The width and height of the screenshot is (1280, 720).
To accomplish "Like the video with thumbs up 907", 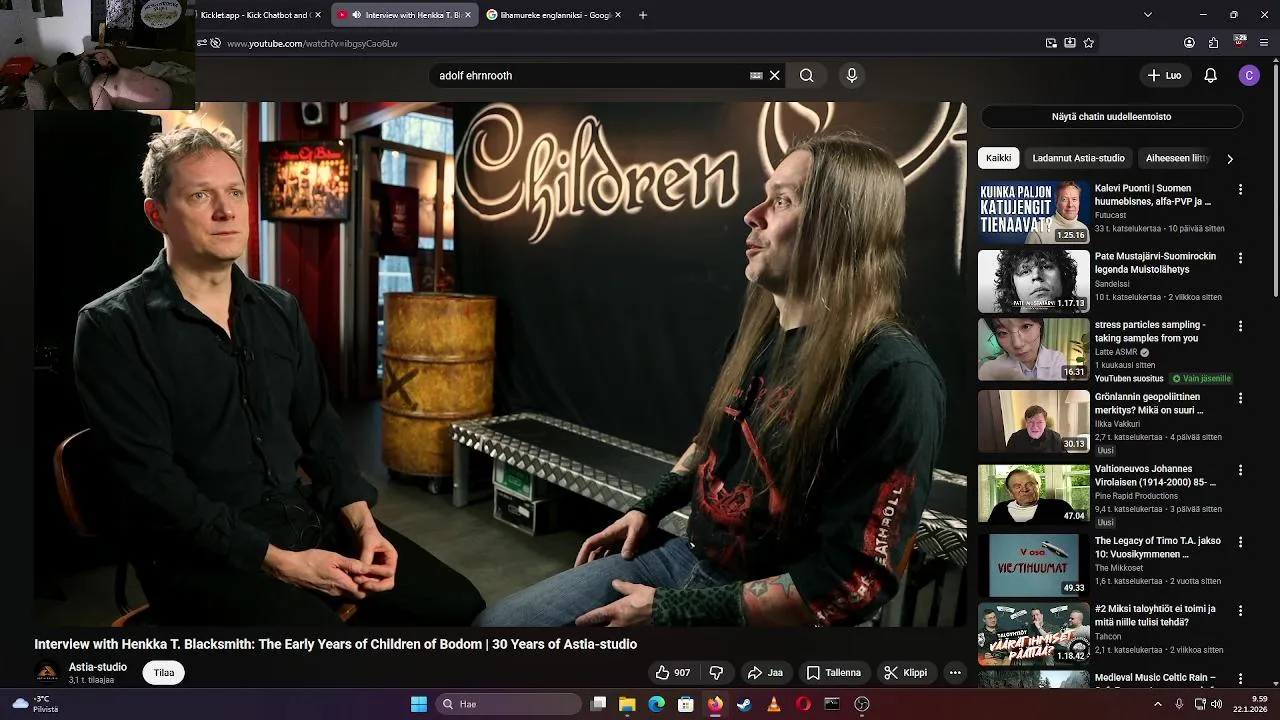I will 672,673.
